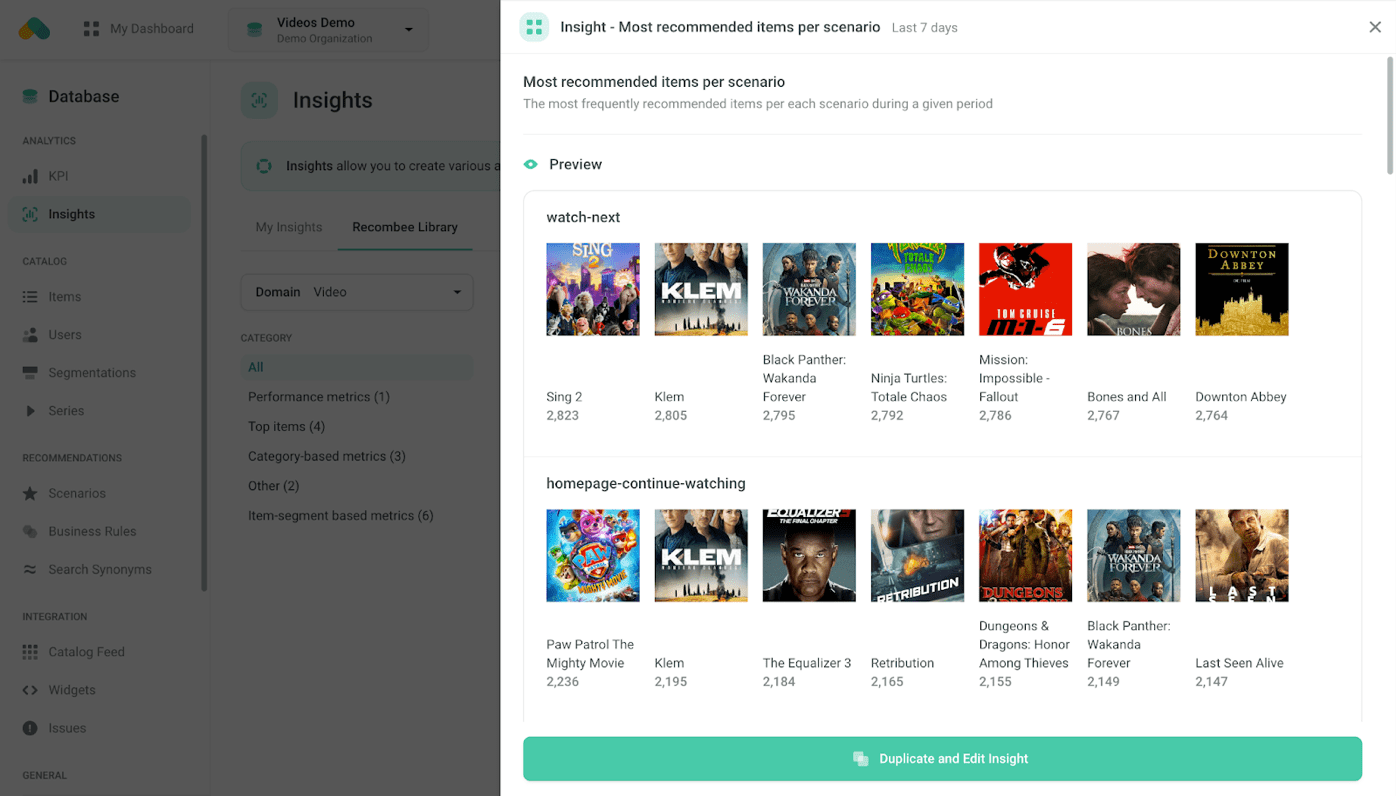Click the duplicate icon on green button
Screen dimensions: 1396x796
pyautogui.click(x=860, y=759)
